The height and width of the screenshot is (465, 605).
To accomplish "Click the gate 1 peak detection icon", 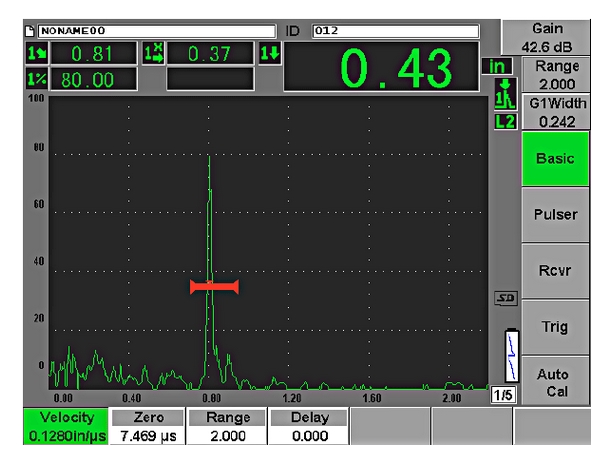I will tap(505, 94).
